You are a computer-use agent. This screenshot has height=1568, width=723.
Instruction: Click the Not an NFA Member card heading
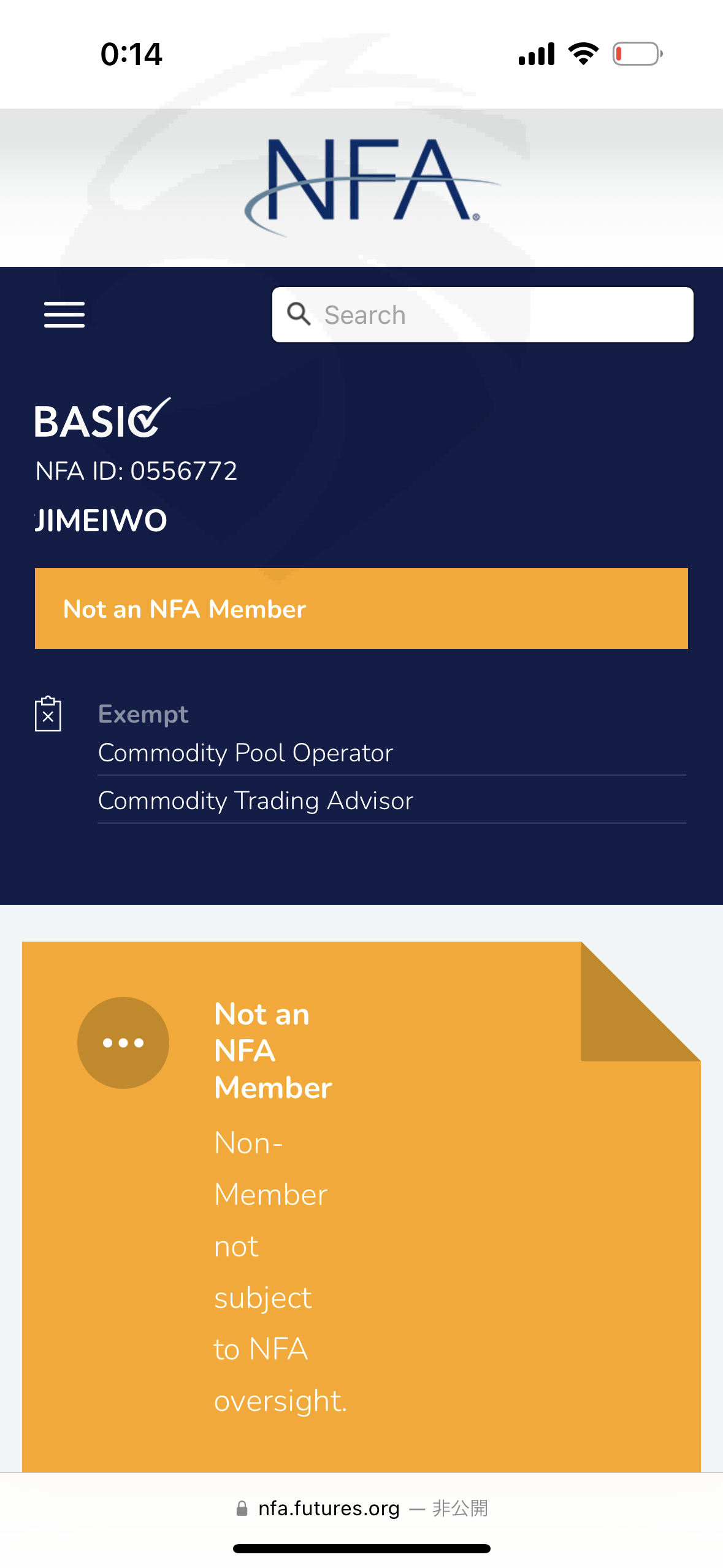click(x=273, y=1050)
